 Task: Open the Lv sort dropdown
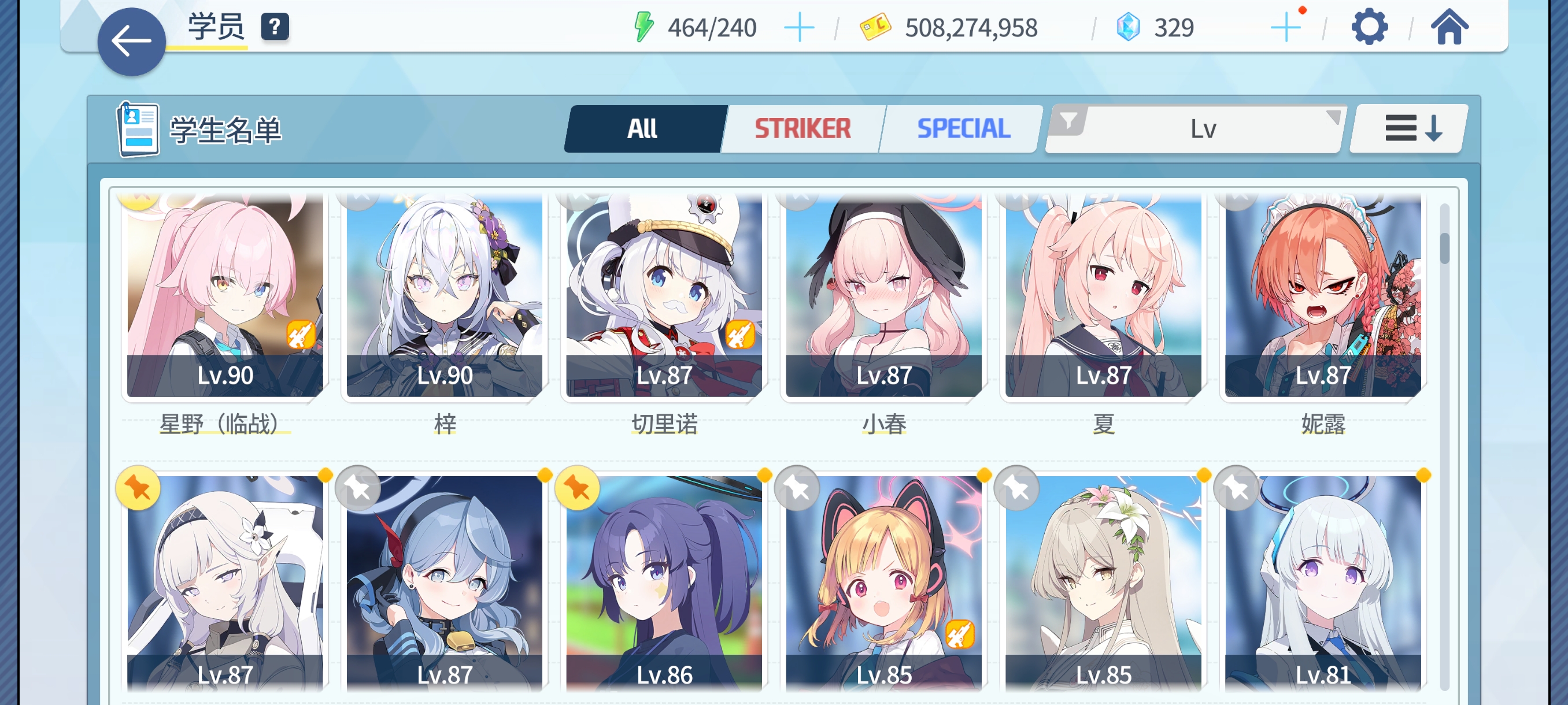point(1203,129)
